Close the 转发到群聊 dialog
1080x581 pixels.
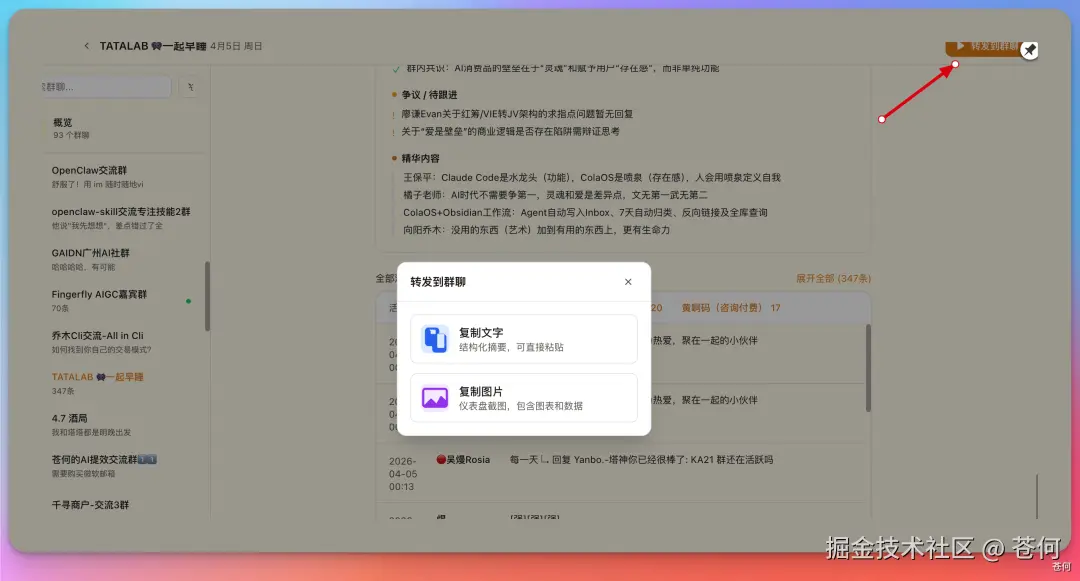pos(628,282)
